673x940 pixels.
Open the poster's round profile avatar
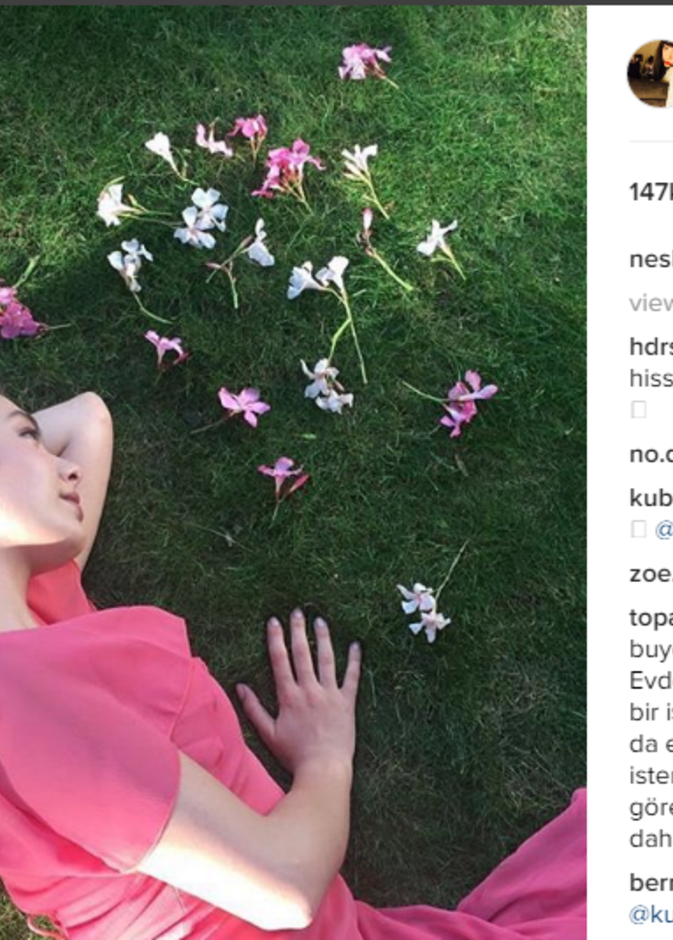pyautogui.click(x=650, y=74)
